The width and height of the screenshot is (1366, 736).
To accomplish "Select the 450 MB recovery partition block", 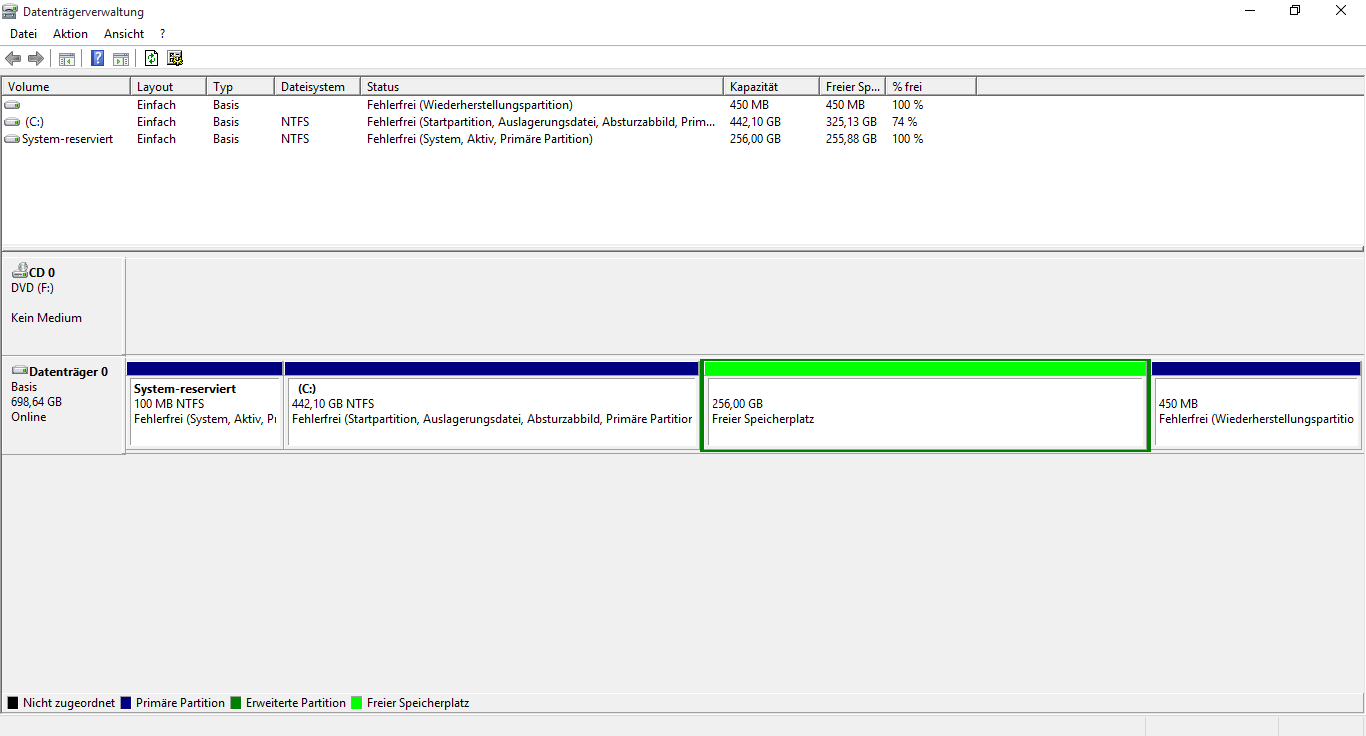I will 1255,412.
